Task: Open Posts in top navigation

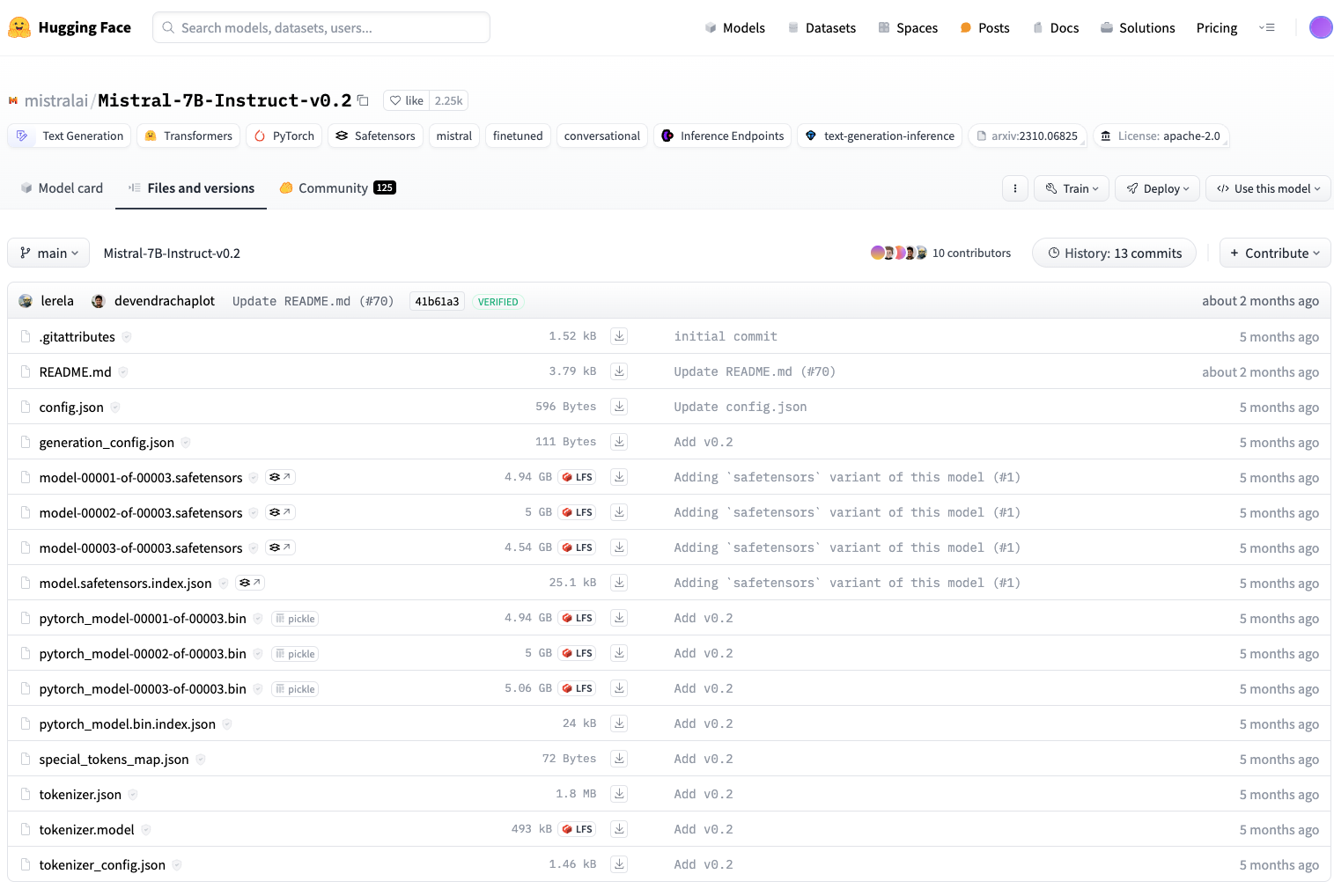Action: pyautogui.click(x=984, y=27)
